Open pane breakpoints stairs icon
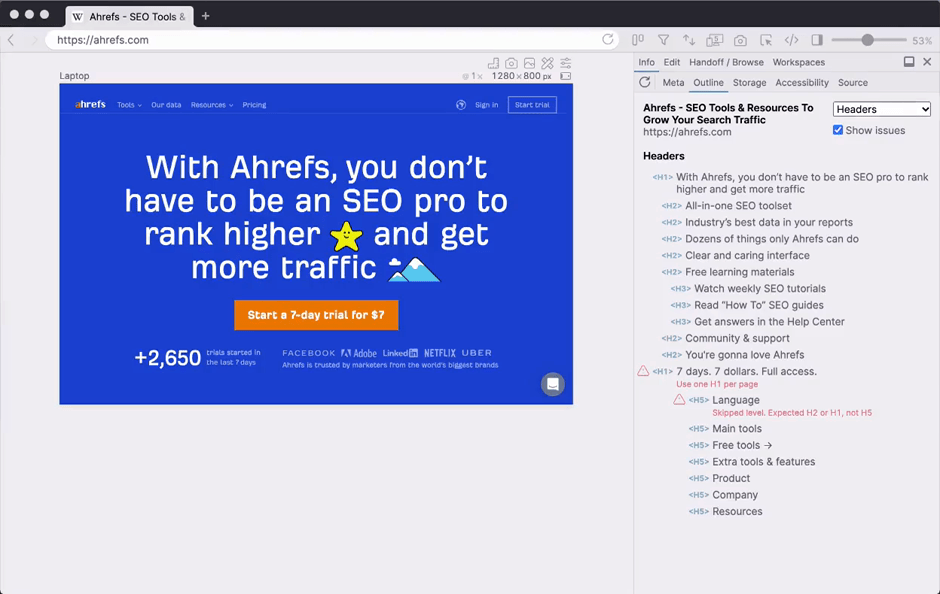The height and width of the screenshot is (594, 940). tap(493, 63)
